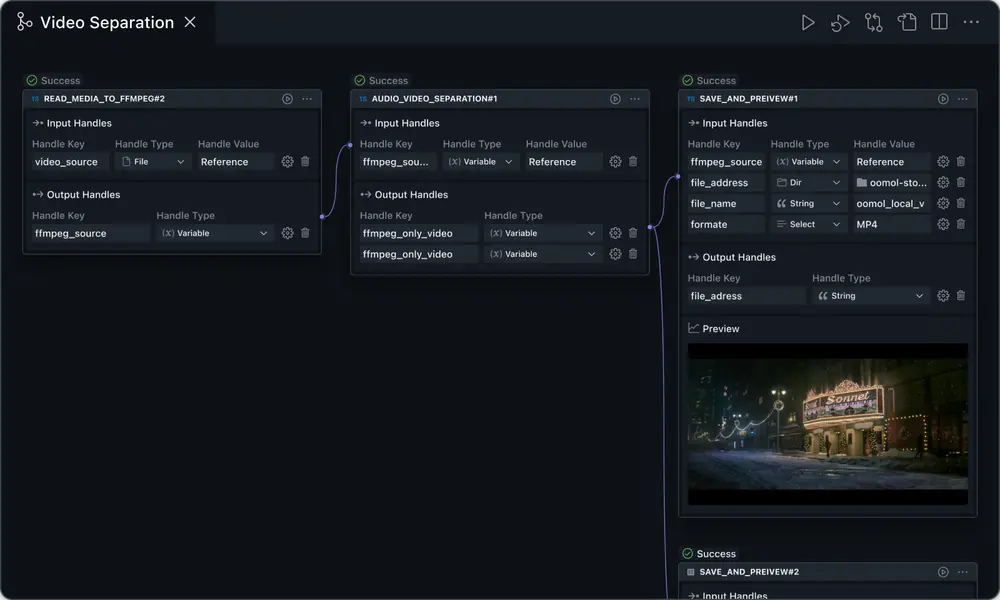
Task: Click the MP4 handle value field
Action: [x=890, y=225]
